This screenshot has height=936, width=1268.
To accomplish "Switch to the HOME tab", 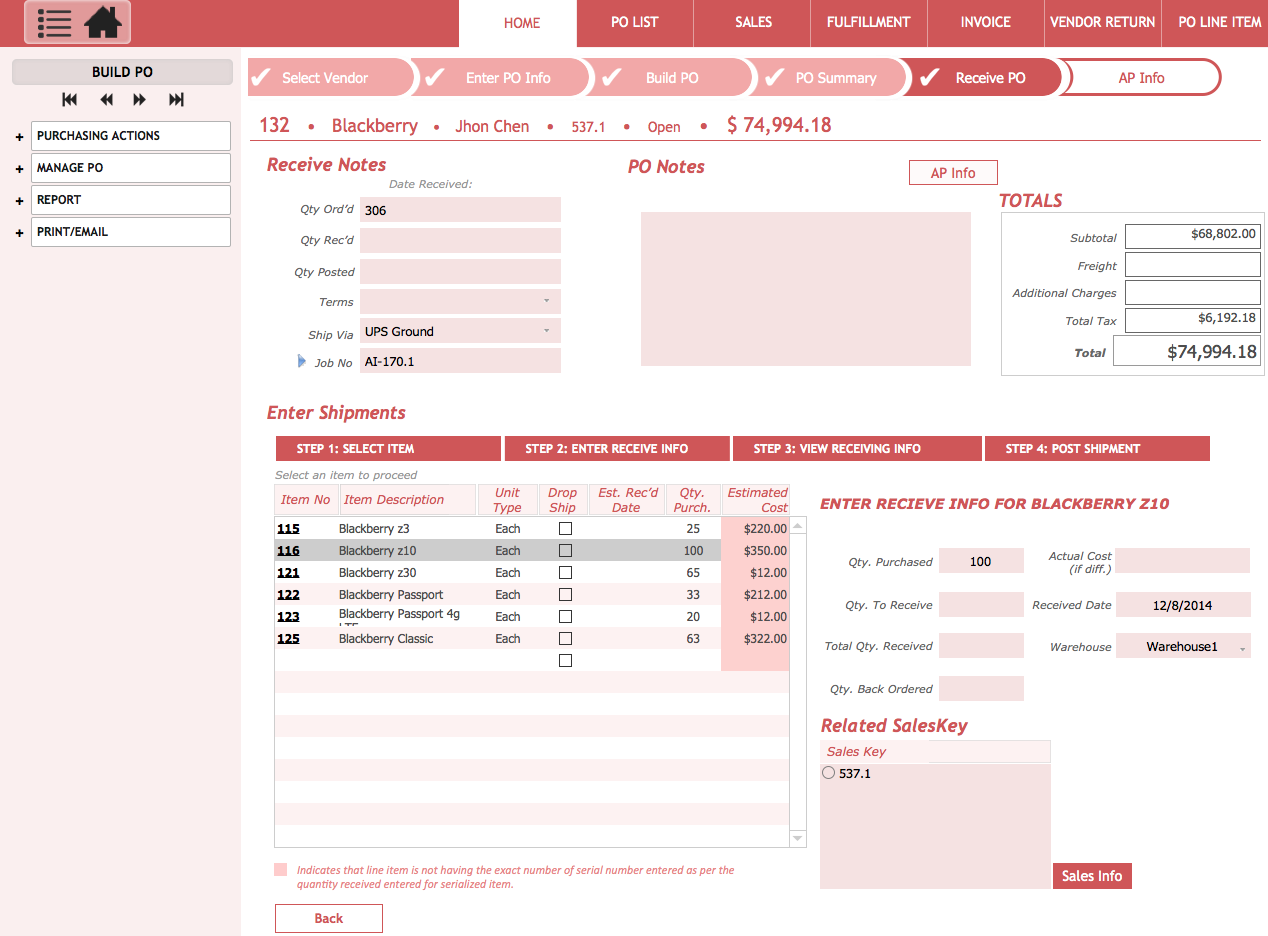I will (518, 23).
